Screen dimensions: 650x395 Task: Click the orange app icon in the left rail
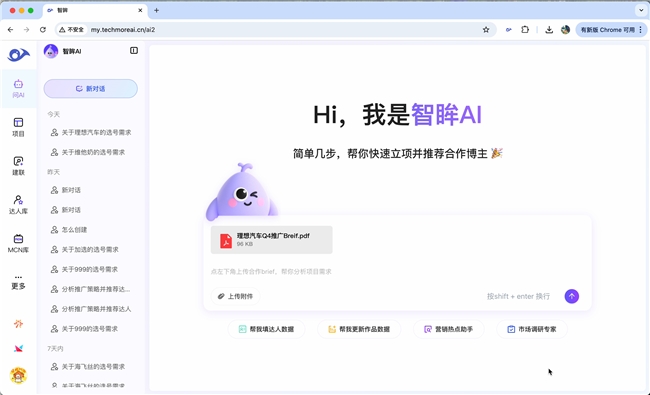pyautogui.click(x=18, y=324)
